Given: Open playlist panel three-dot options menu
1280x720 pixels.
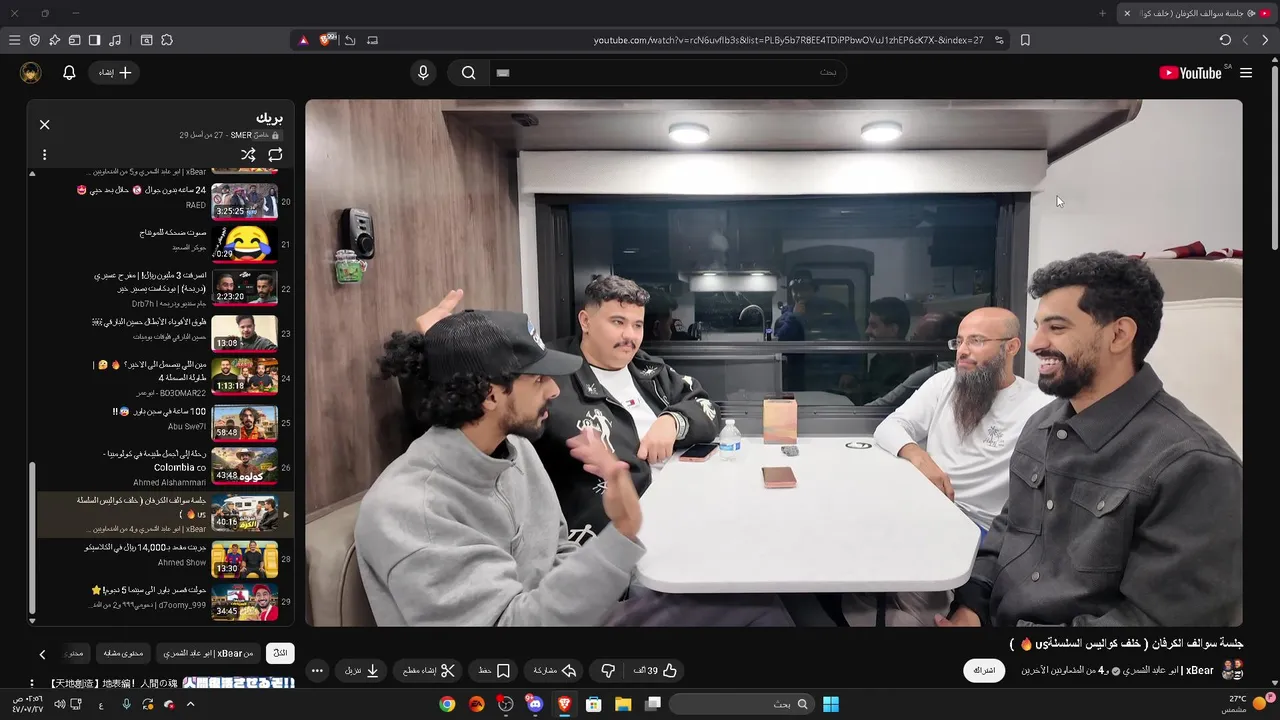Looking at the screenshot, I should 44,155.
